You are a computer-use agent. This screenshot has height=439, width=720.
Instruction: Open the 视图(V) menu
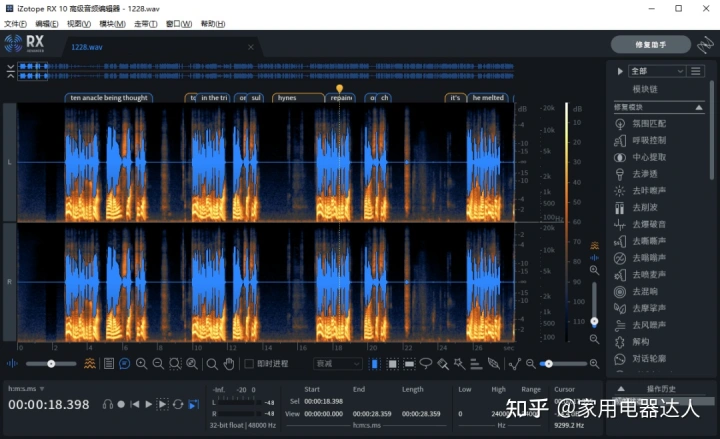[79, 24]
